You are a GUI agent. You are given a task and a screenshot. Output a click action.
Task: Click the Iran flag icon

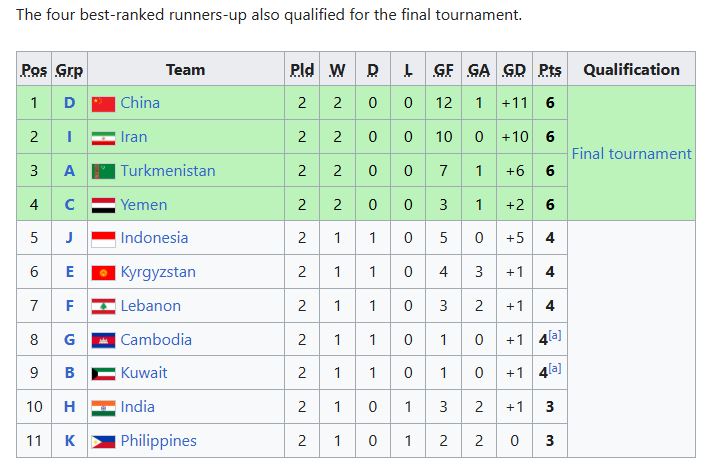click(103, 138)
